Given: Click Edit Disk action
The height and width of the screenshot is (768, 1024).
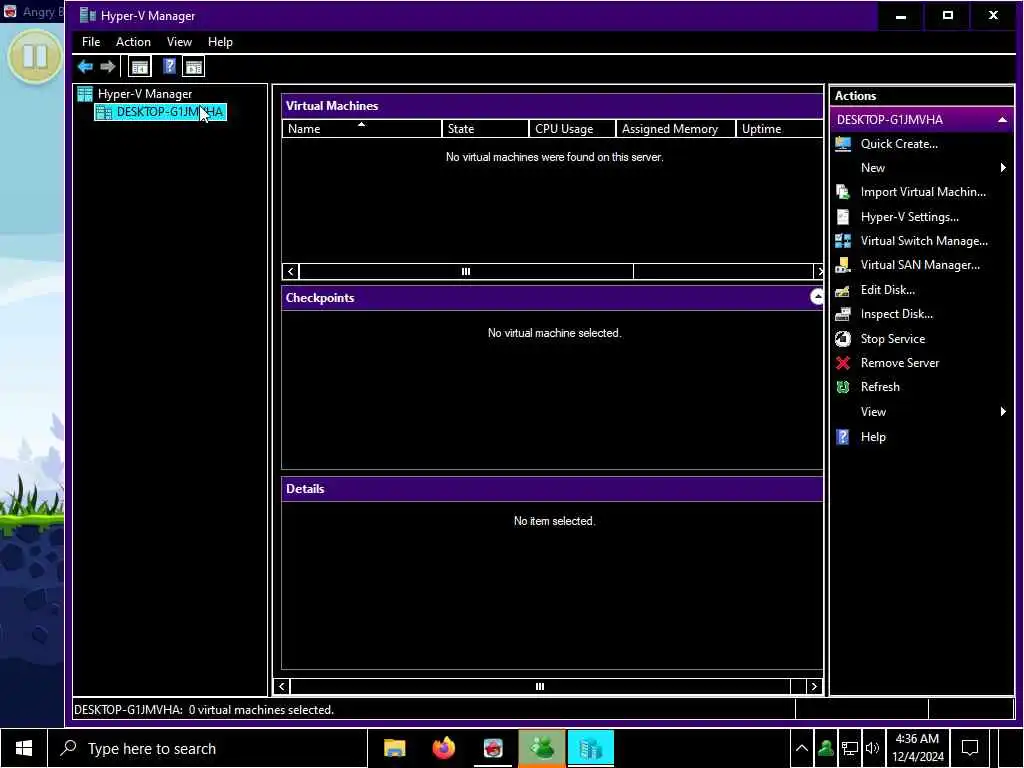Looking at the screenshot, I should 887,290.
